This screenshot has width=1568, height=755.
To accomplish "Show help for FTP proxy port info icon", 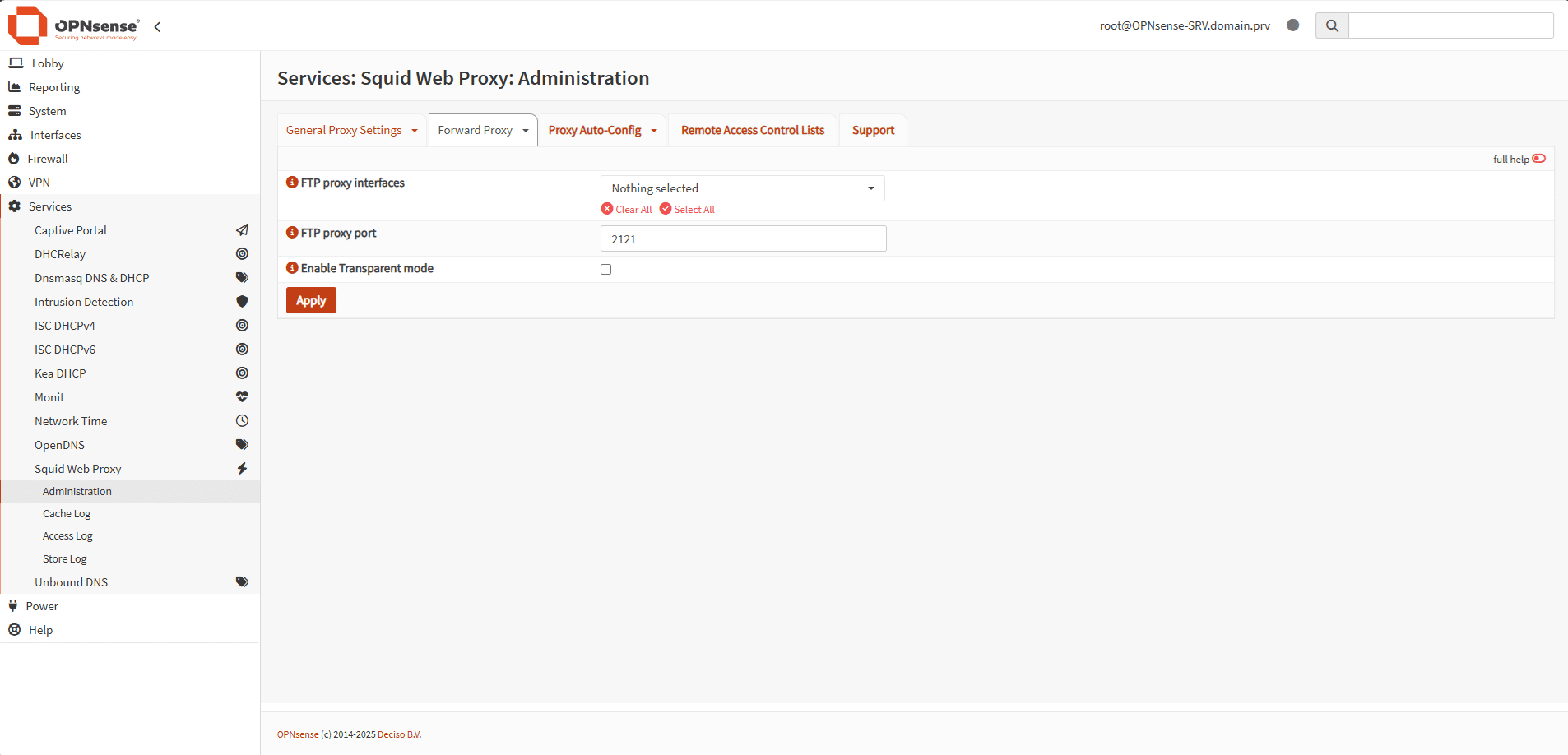I will click(x=292, y=233).
